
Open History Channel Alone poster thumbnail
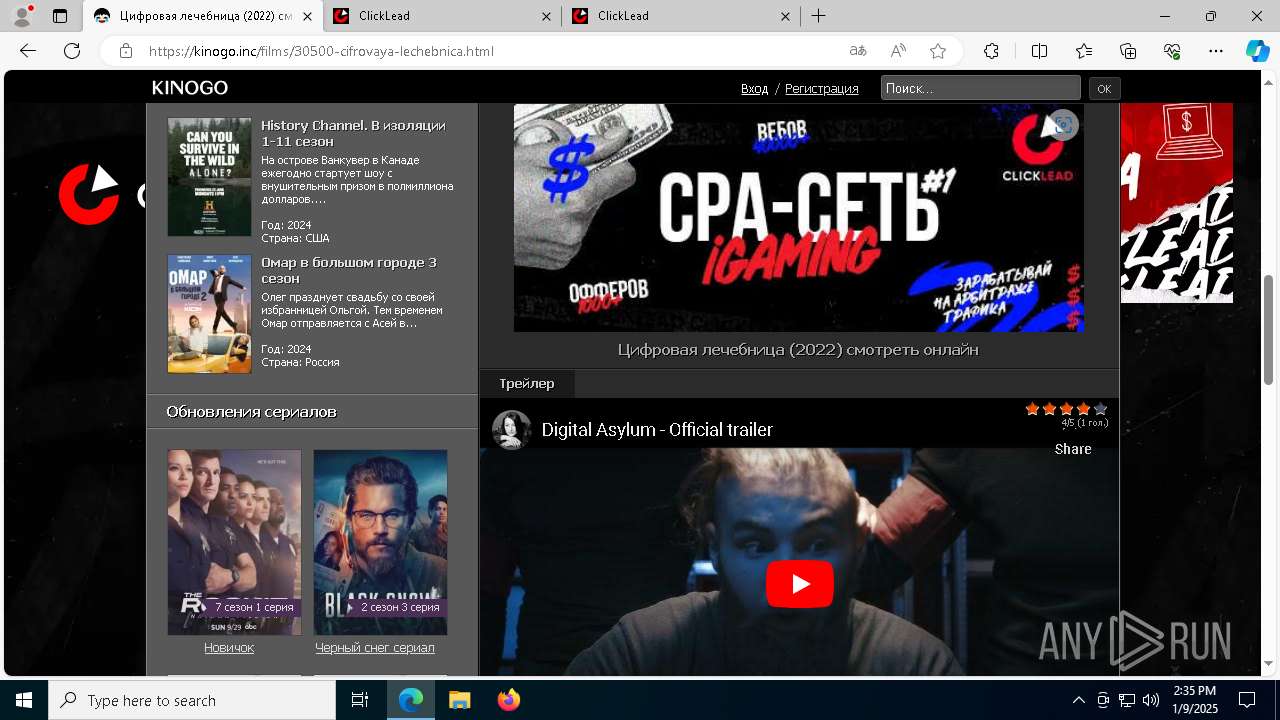(209, 177)
